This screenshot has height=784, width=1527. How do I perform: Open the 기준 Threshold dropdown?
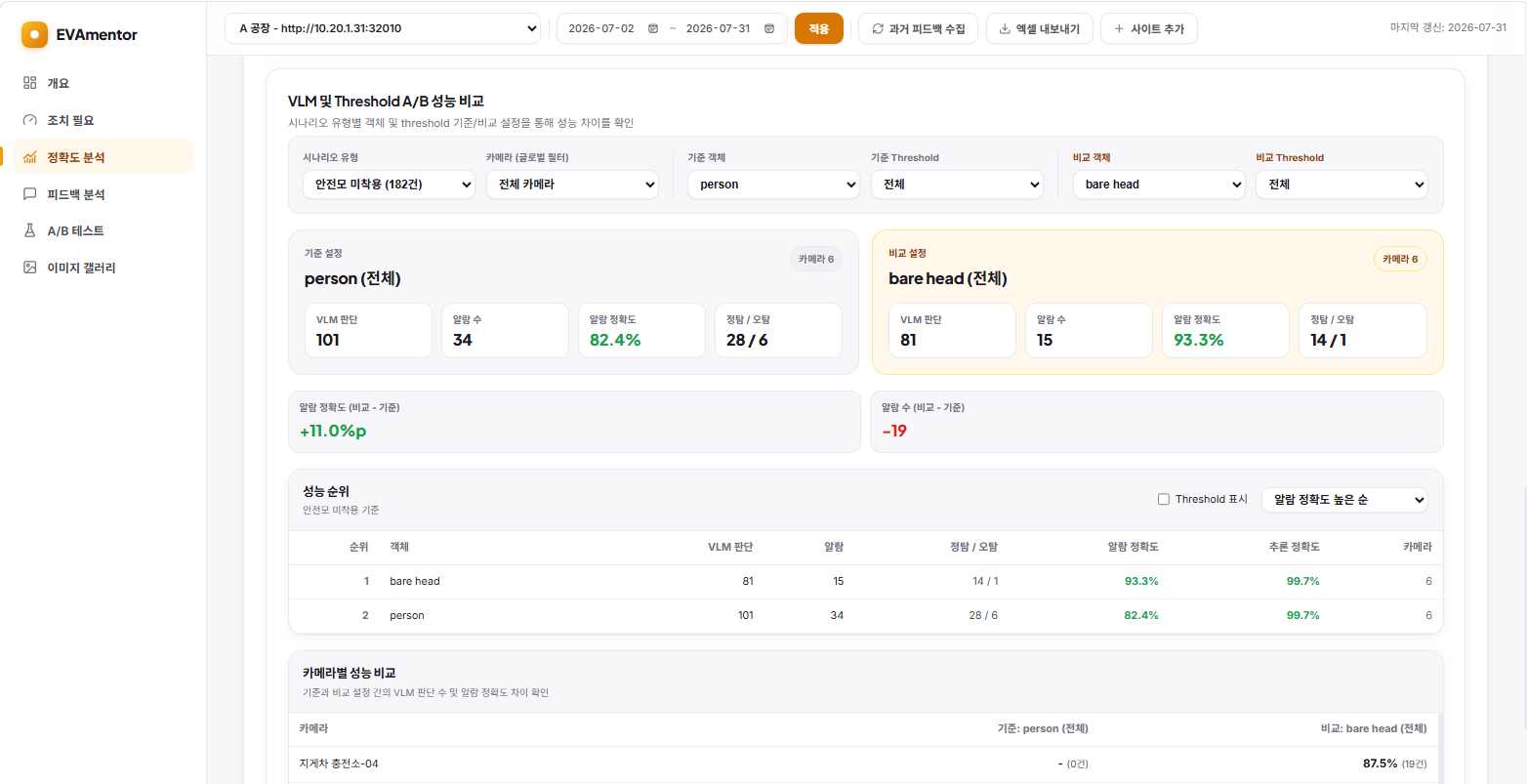(957, 185)
